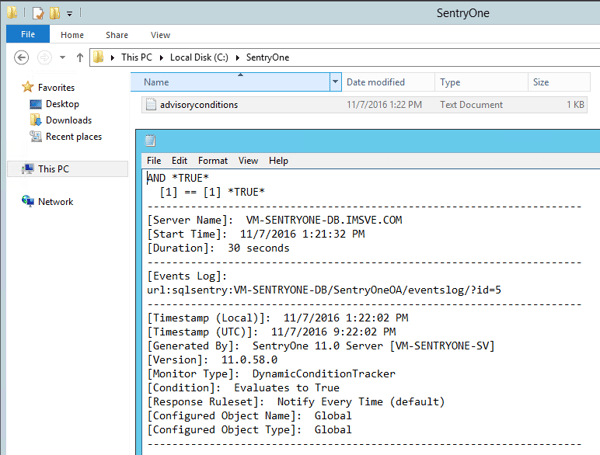The width and height of the screenshot is (600, 455).
Task: Go up one folder level
Action: [x=80, y=58]
